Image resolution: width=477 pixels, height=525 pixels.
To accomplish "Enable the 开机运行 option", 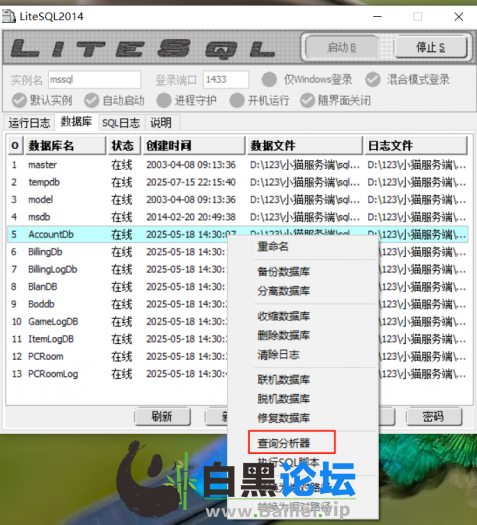I will coord(259,100).
